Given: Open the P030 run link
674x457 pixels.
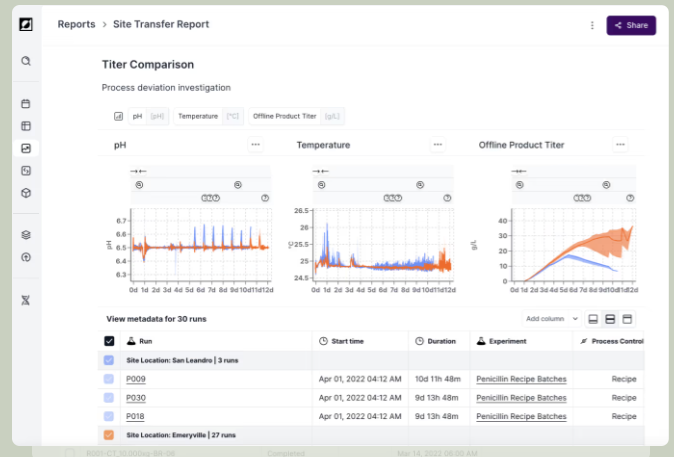Looking at the screenshot, I should tap(136, 398).
